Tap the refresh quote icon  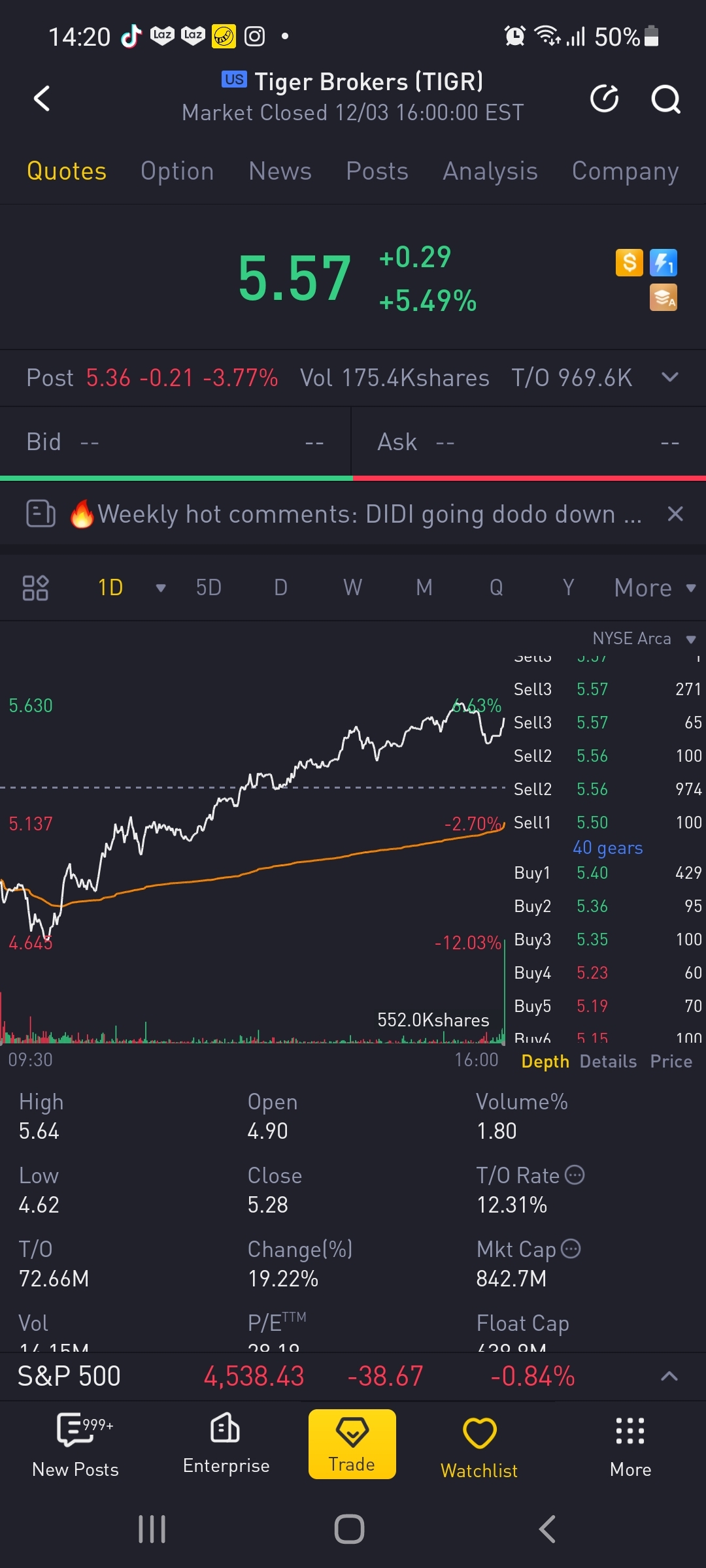(604, 99)
